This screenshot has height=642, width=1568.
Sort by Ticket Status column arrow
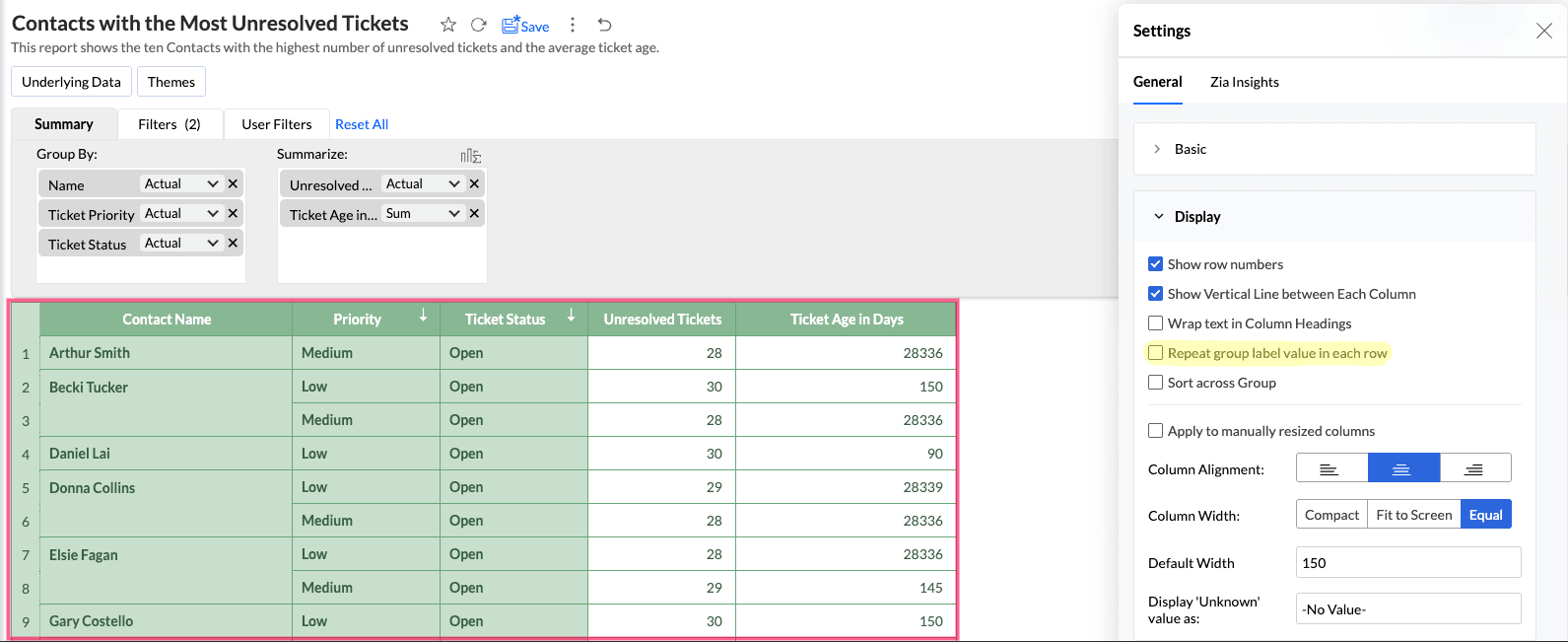point(572,316)
